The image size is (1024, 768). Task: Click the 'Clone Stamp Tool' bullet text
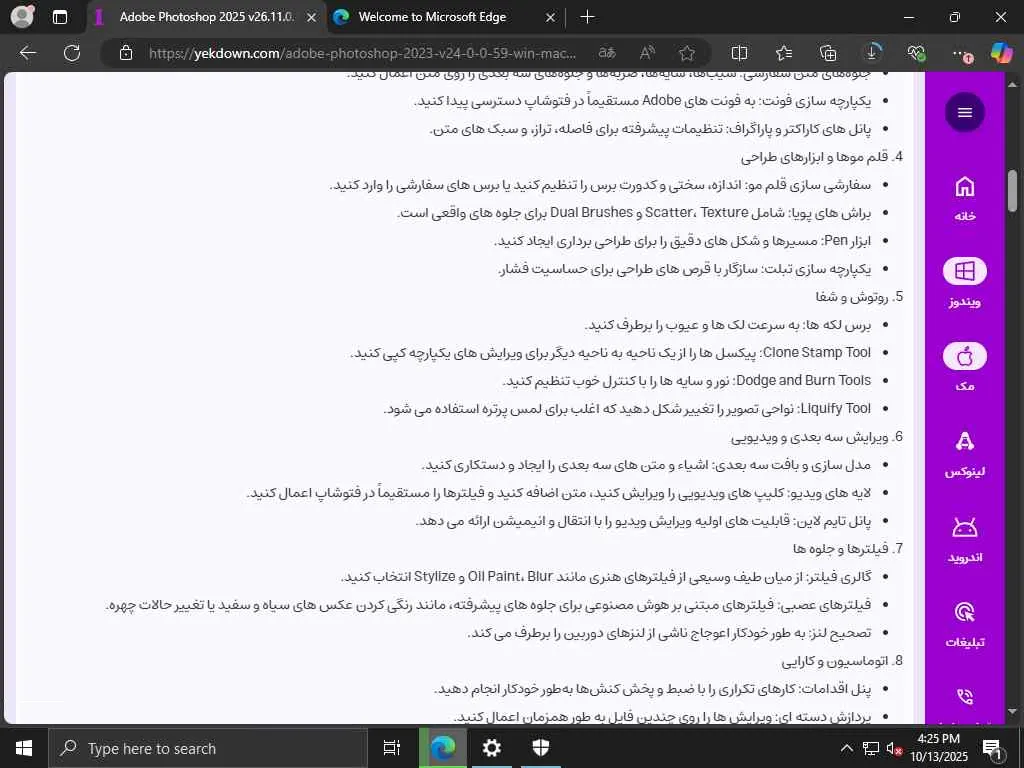pyautogui.click(x=611, y=353)
